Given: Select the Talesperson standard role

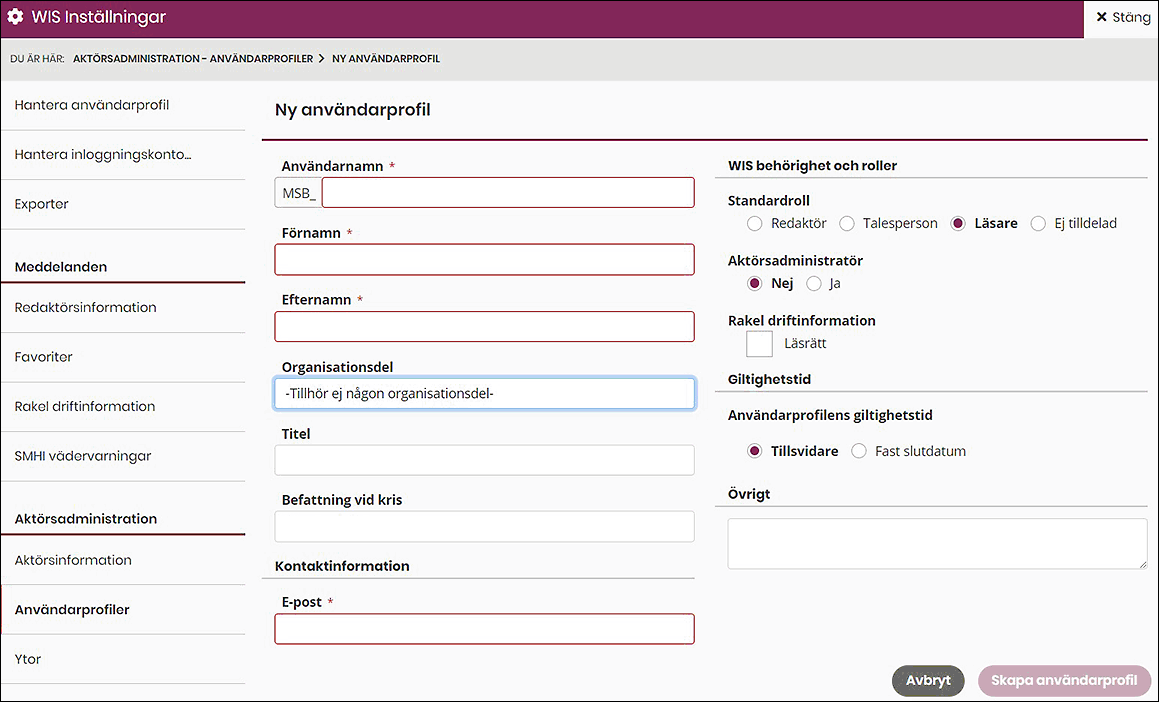Looking at the screenshot, I should [847, 223].
